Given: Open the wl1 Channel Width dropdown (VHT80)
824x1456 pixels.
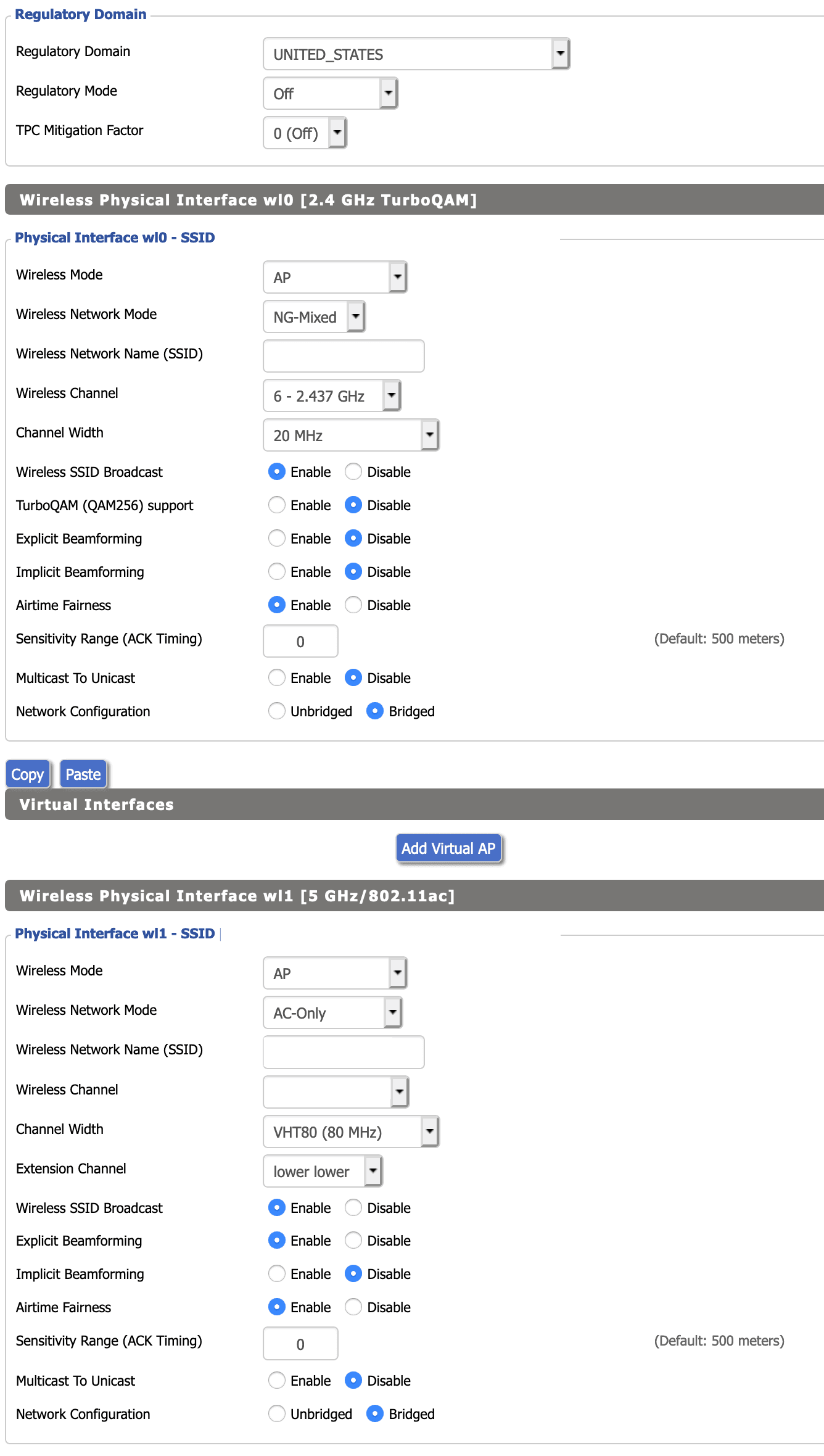Looking at the screenshot, I should click(x=351, y=1131).
